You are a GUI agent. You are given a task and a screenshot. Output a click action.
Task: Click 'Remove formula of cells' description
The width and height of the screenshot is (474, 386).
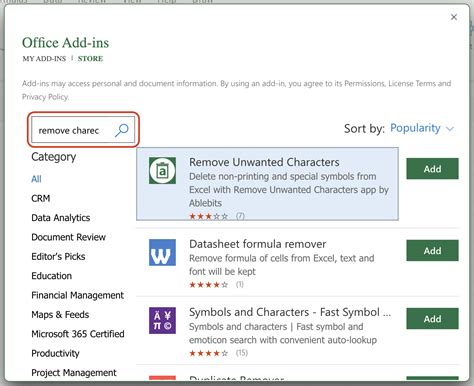[x=282, y=265]
